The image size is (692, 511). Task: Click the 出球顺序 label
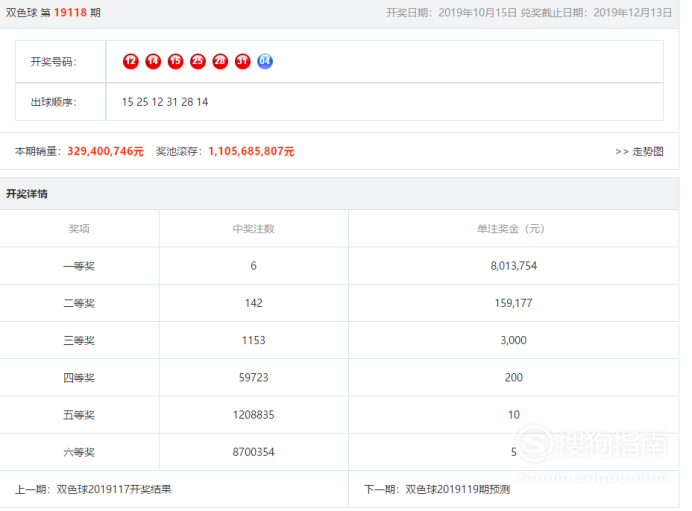(x=53, y=102)
